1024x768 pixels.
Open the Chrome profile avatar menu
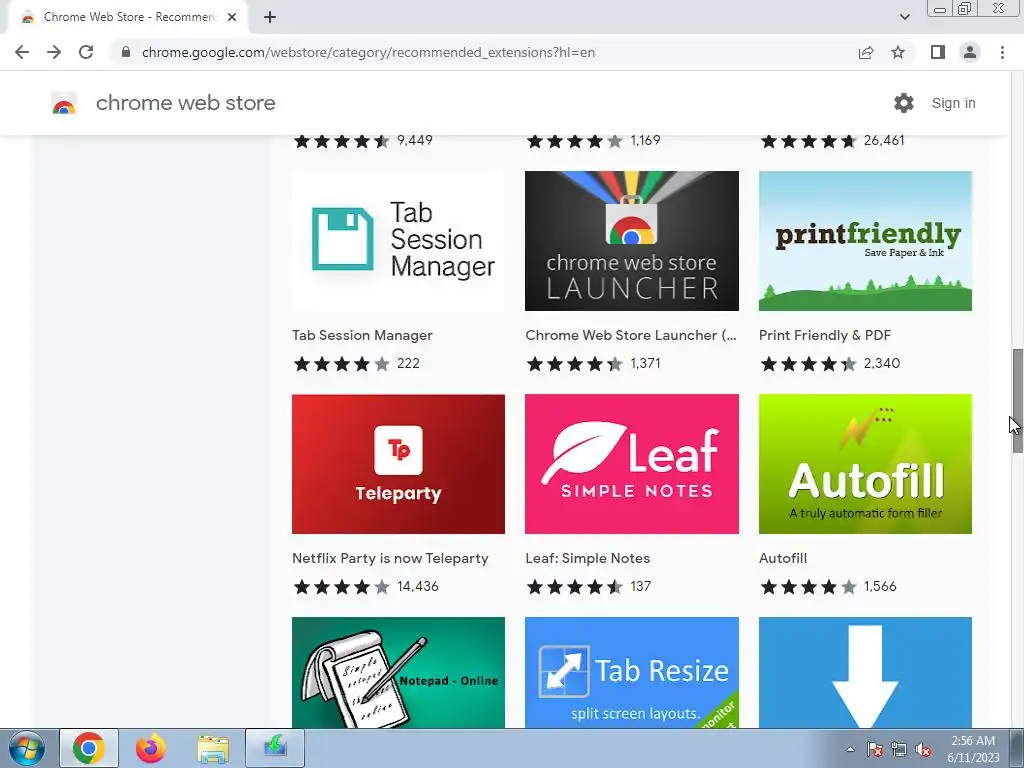[x=970, y=52]
